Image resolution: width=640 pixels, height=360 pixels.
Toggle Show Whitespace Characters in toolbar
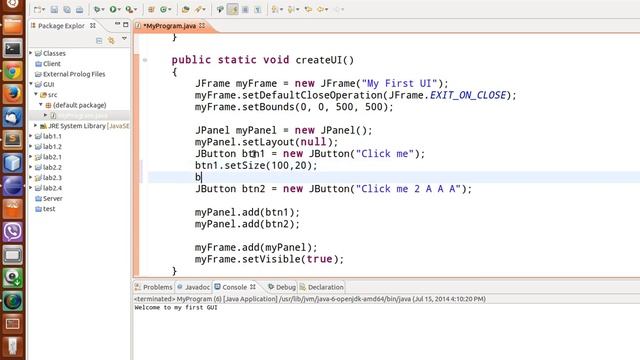click(258, 9)
